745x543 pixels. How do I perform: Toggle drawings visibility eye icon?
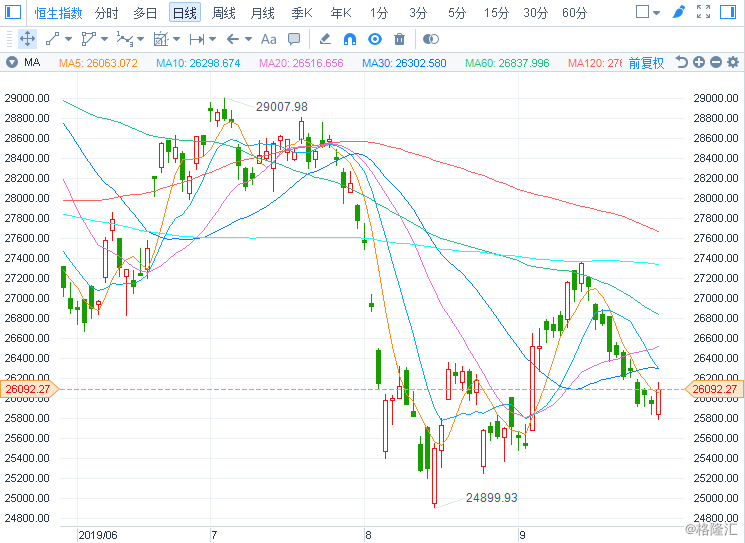pos(375,39)
